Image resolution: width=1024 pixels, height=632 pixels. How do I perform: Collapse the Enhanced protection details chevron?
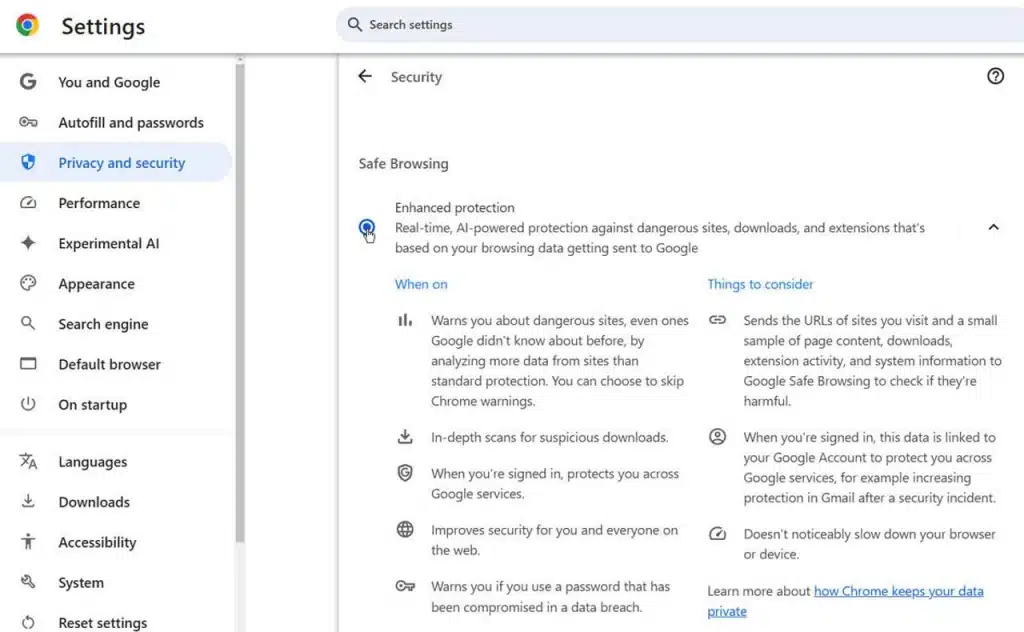tap(993, 227)
